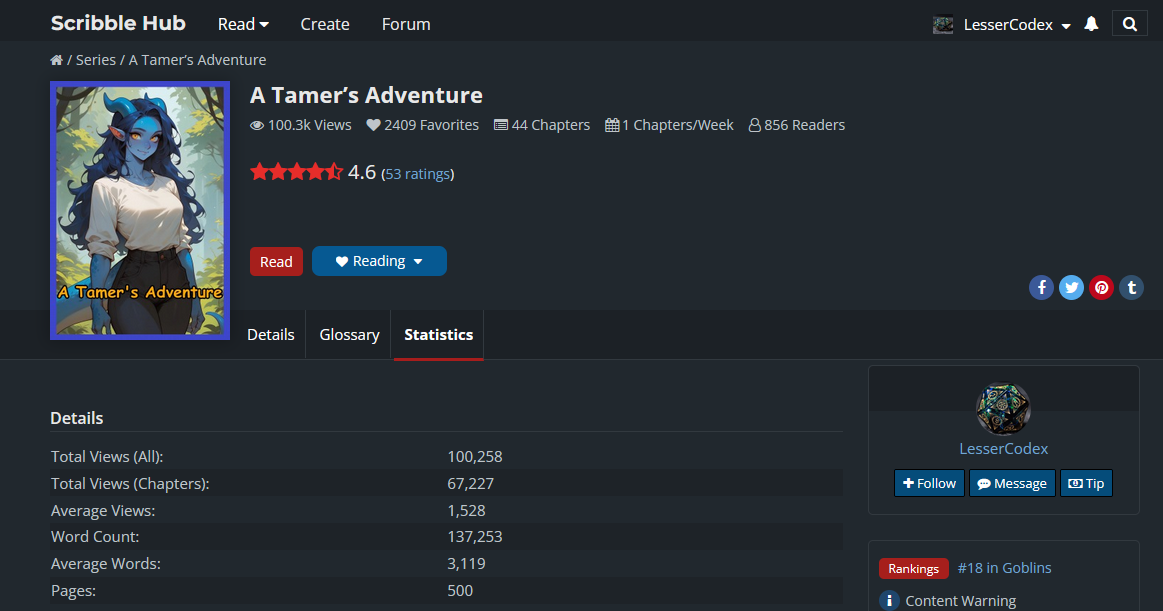Open the Reading status dropdown
Viewport: 1163px width, 611px height.
click(x=379, y=261)
